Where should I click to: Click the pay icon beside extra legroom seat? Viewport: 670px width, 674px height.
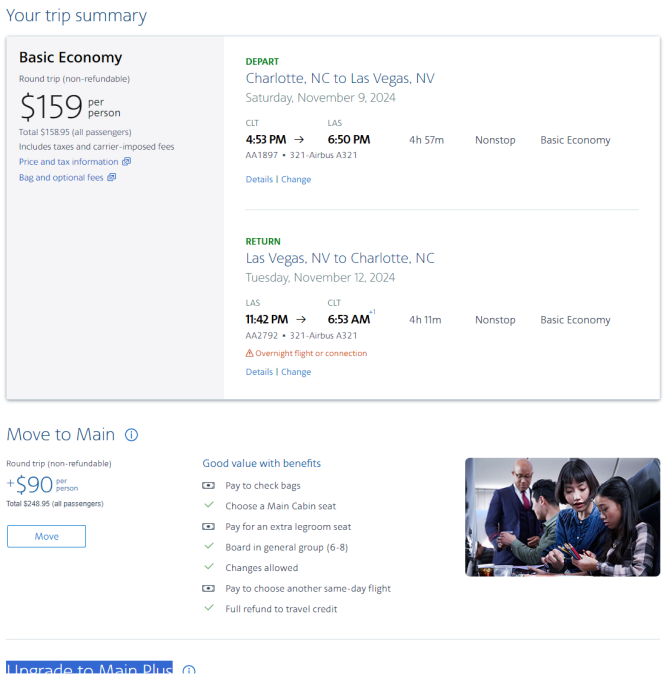pos(208,527)
